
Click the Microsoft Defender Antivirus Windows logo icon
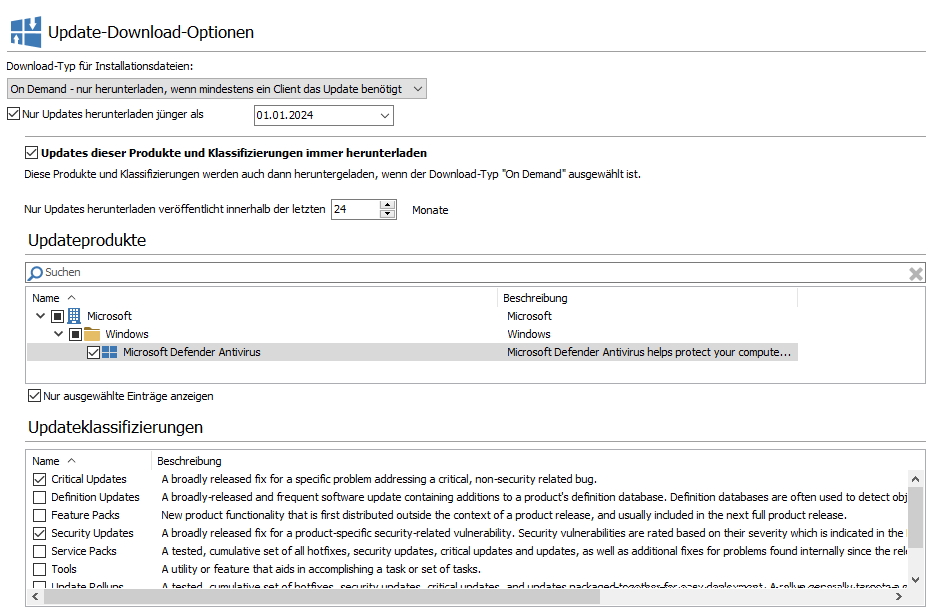[110, 352]
